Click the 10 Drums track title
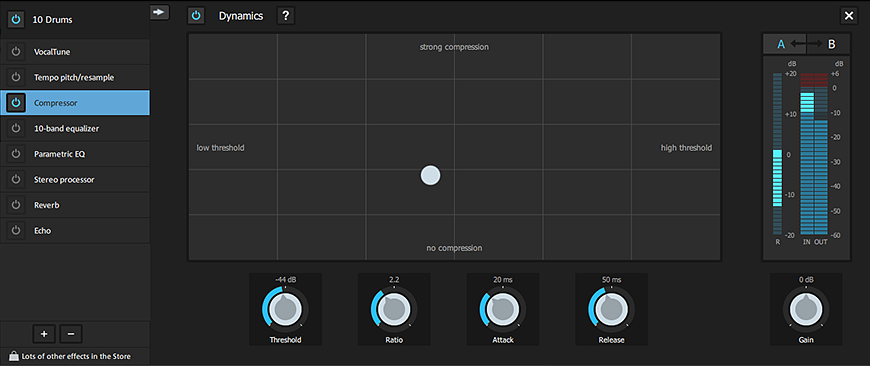The width and height of the screenshot is (870, 366). [x=53, y=20]
